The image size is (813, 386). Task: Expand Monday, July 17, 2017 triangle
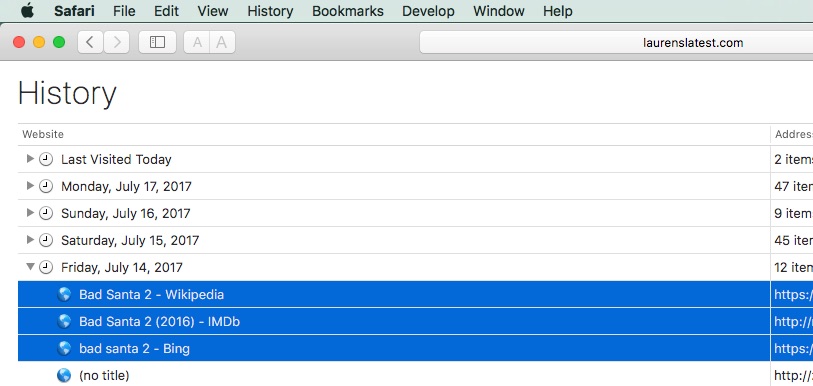tap(30, 186)
